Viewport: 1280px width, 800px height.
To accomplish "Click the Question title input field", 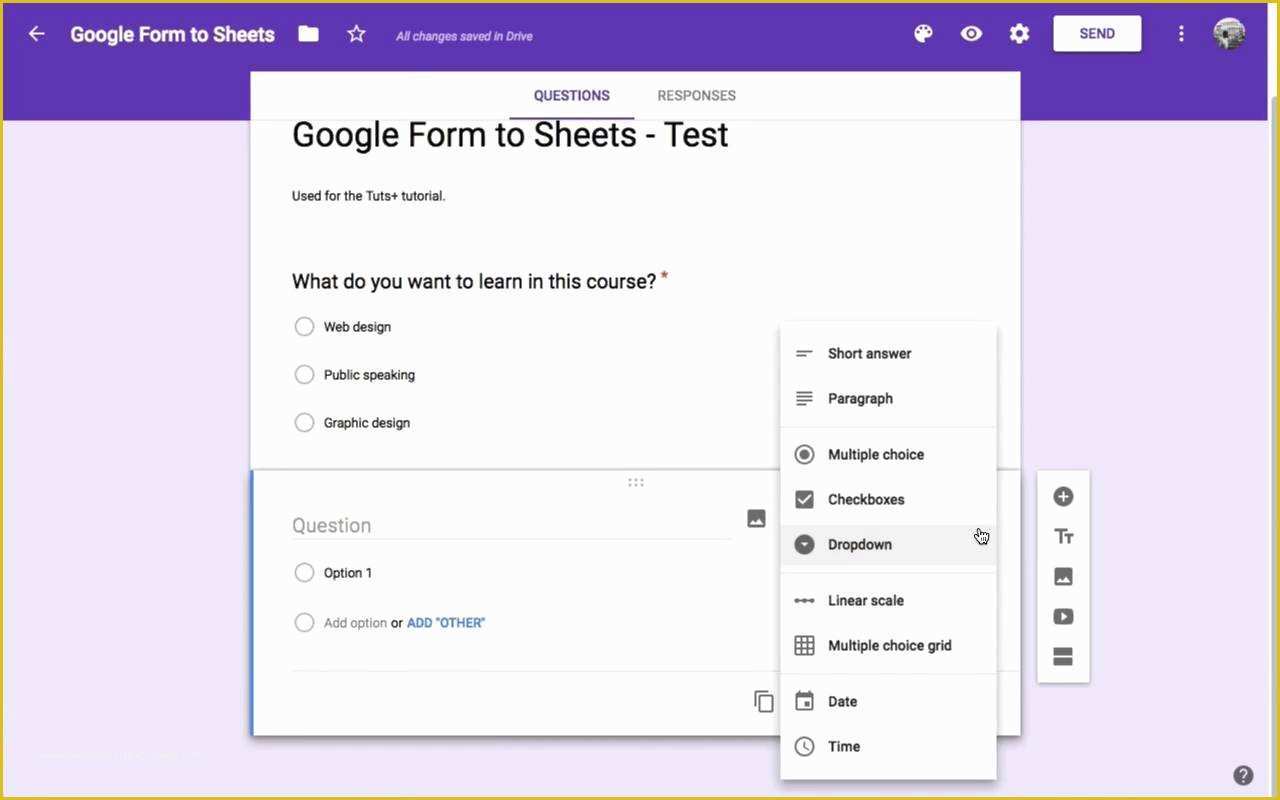I will click(511, 525).
